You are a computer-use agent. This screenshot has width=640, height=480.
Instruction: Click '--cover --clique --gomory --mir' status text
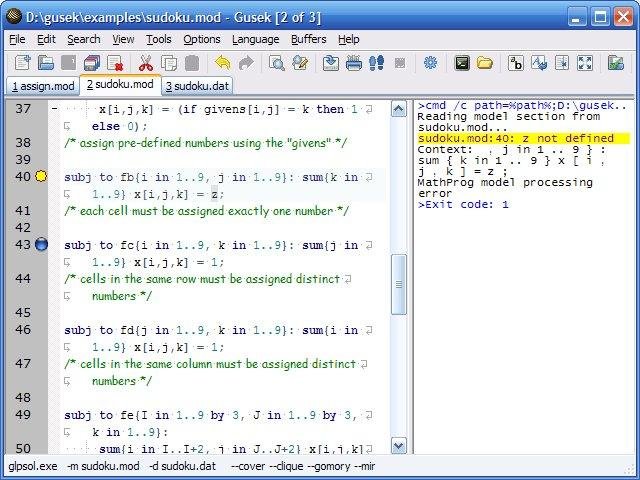[x=302, y=466]
